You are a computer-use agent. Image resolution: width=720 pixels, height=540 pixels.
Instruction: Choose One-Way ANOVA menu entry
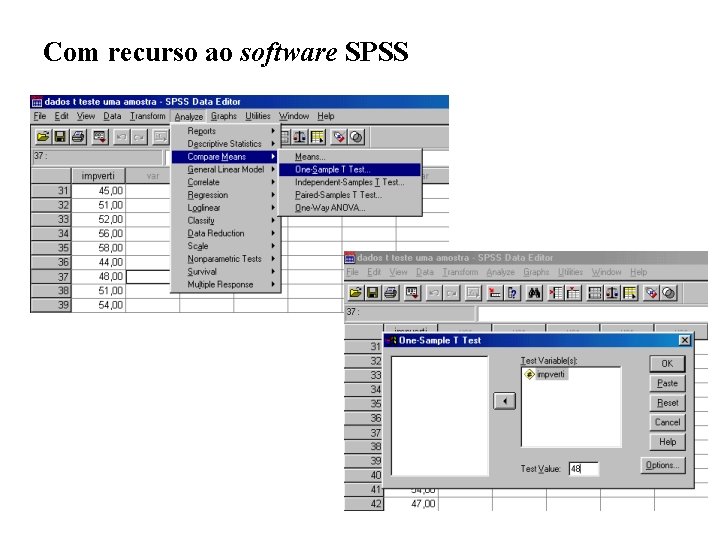(x=349, y=208)
